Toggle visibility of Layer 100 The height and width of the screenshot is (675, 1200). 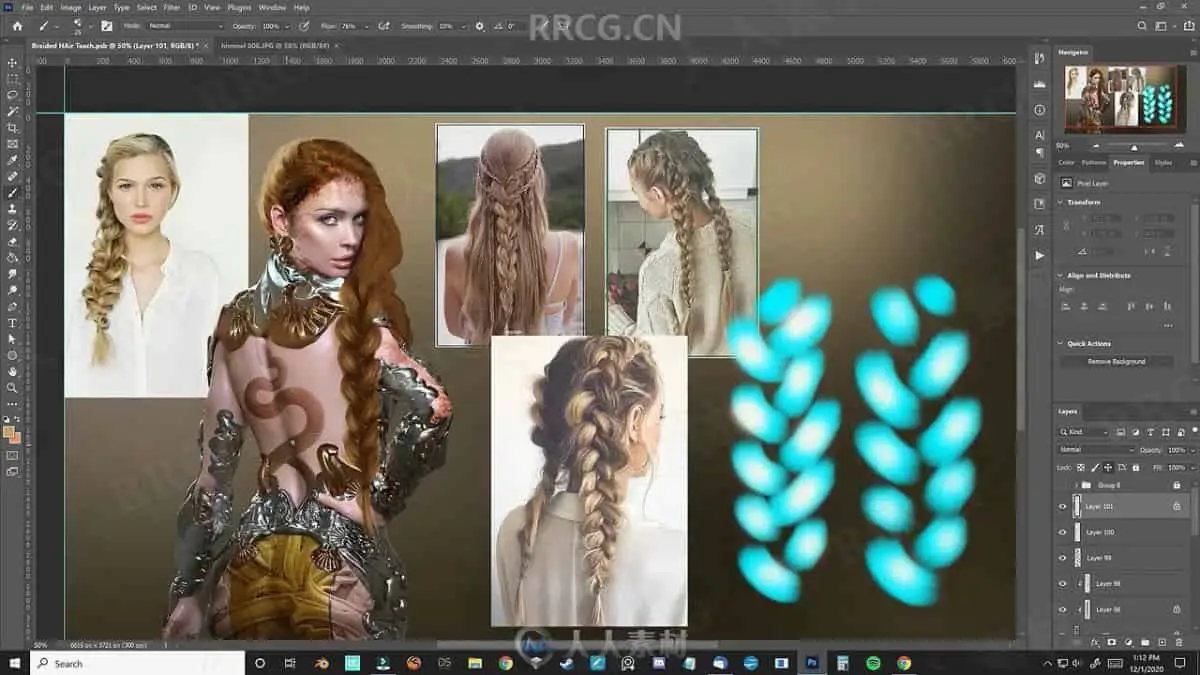(x=1062, y=532)
